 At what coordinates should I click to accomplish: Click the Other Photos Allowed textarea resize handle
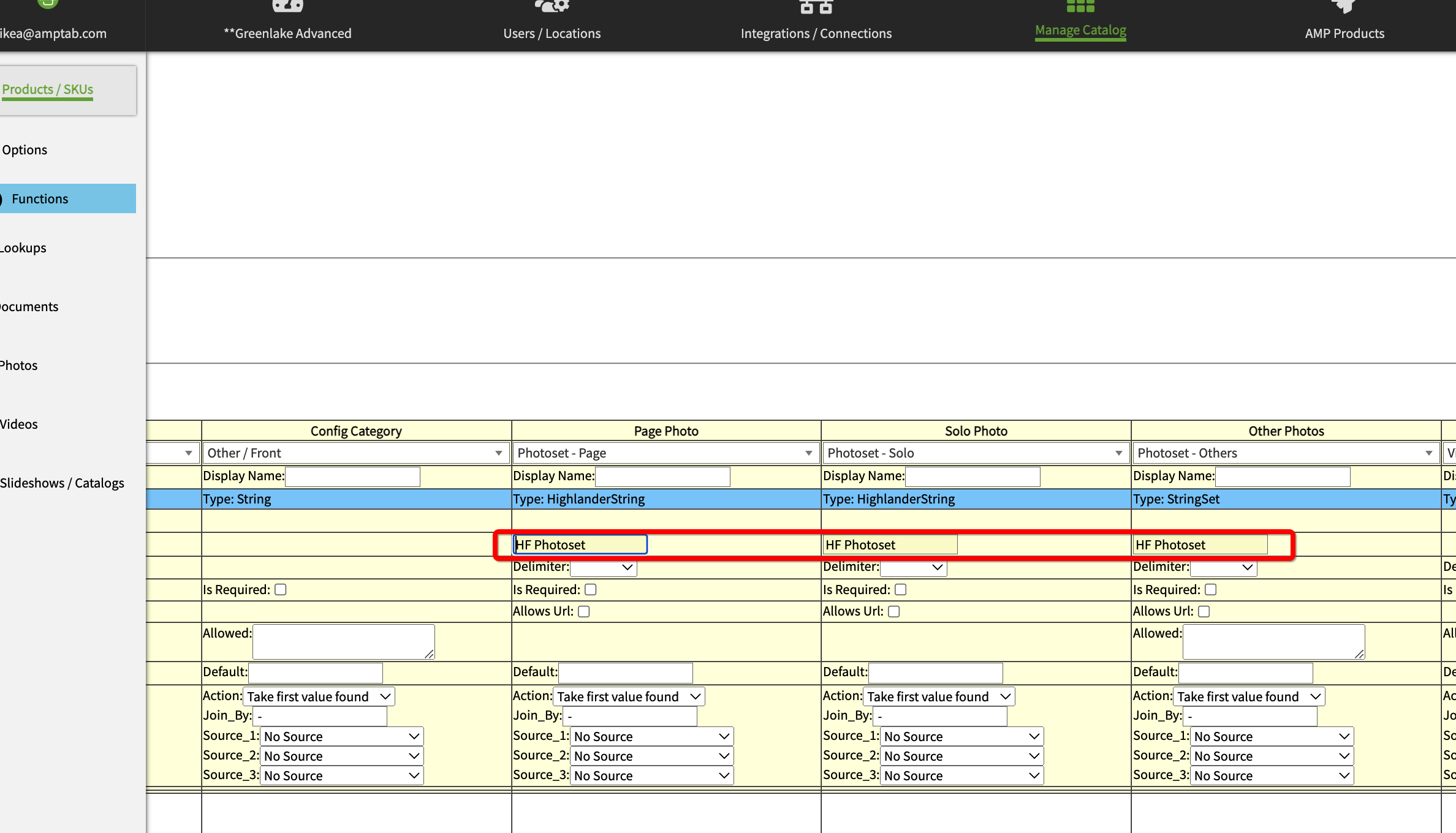1359,654
